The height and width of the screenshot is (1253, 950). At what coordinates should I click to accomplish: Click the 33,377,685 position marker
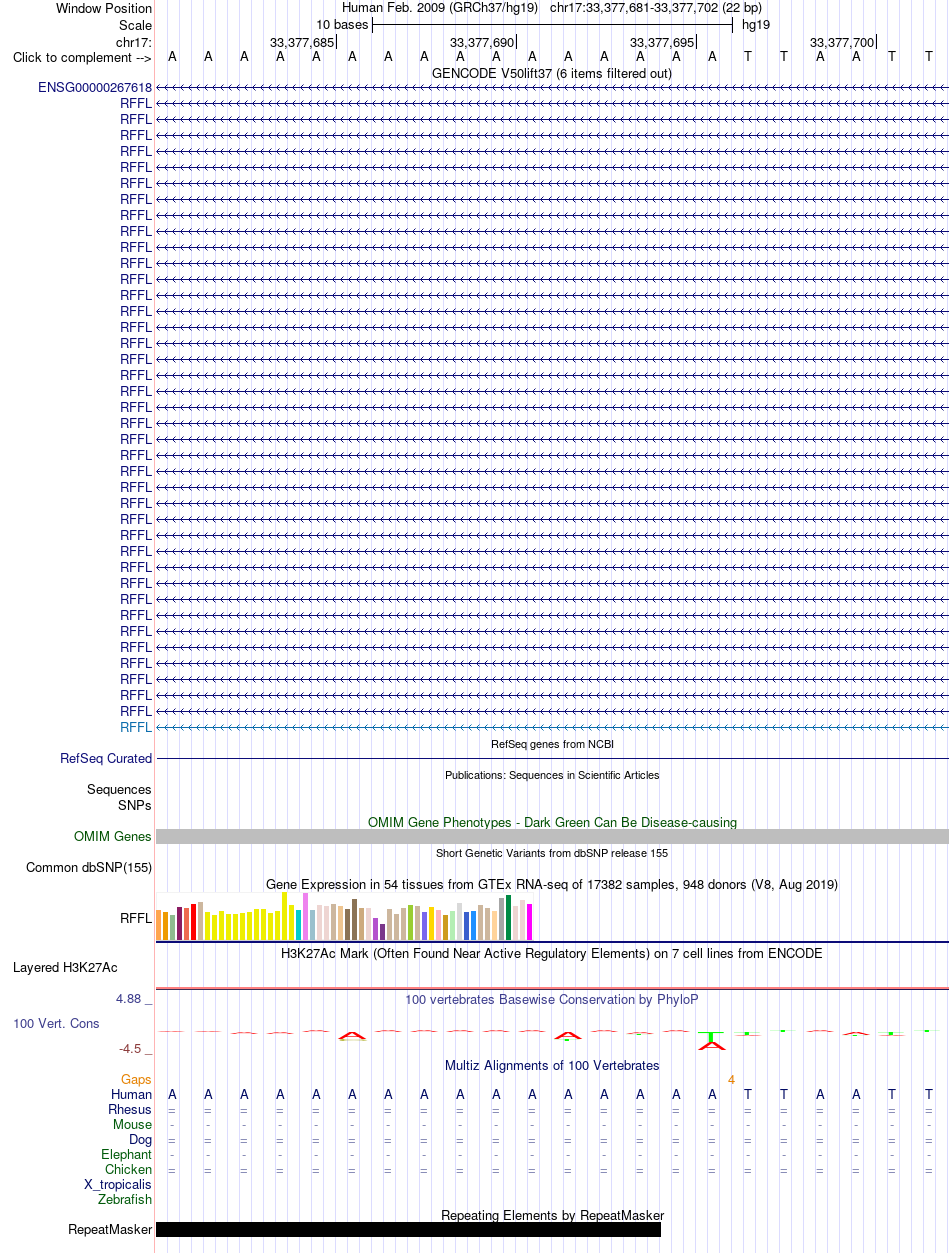(302, 42)
